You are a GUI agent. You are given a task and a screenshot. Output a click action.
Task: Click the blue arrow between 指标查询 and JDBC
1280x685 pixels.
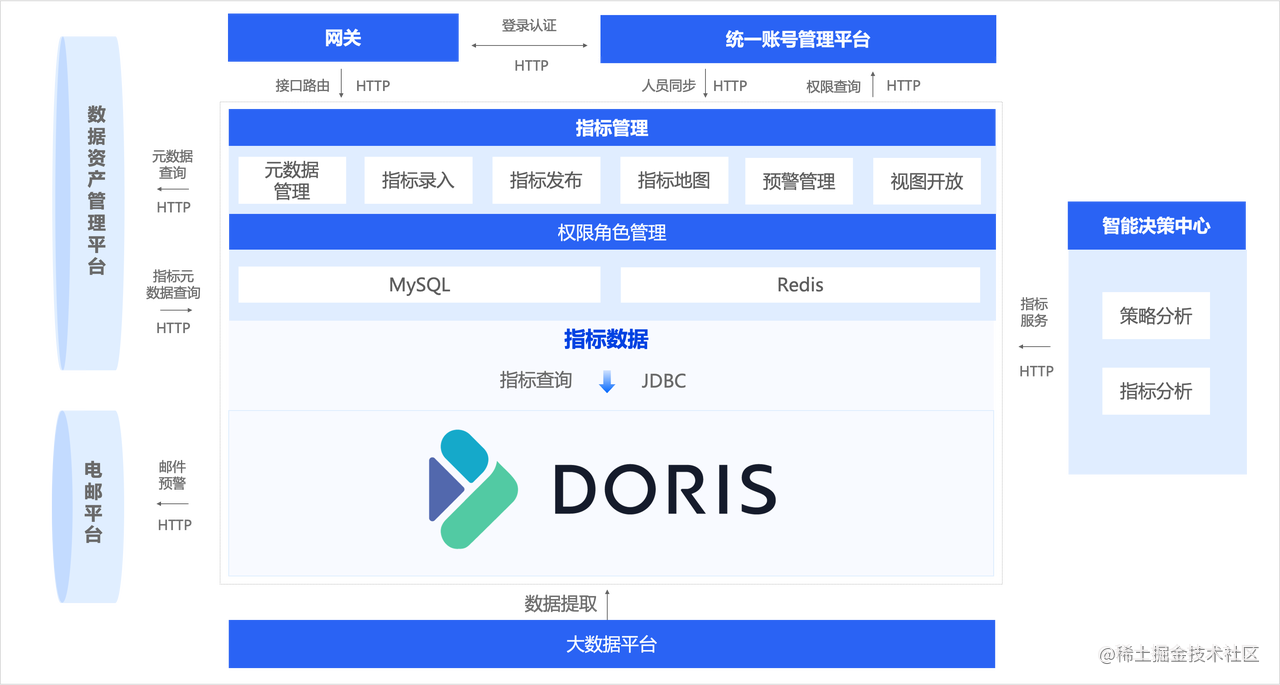tap(607, 381)
